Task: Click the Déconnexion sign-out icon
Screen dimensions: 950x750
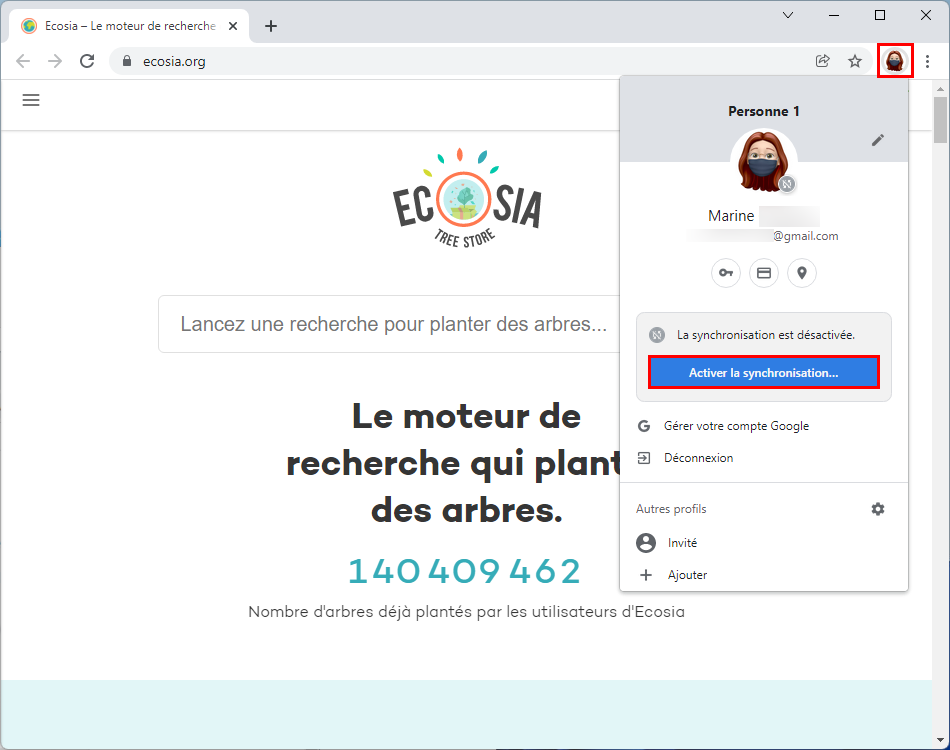Action: click(644, 458)
